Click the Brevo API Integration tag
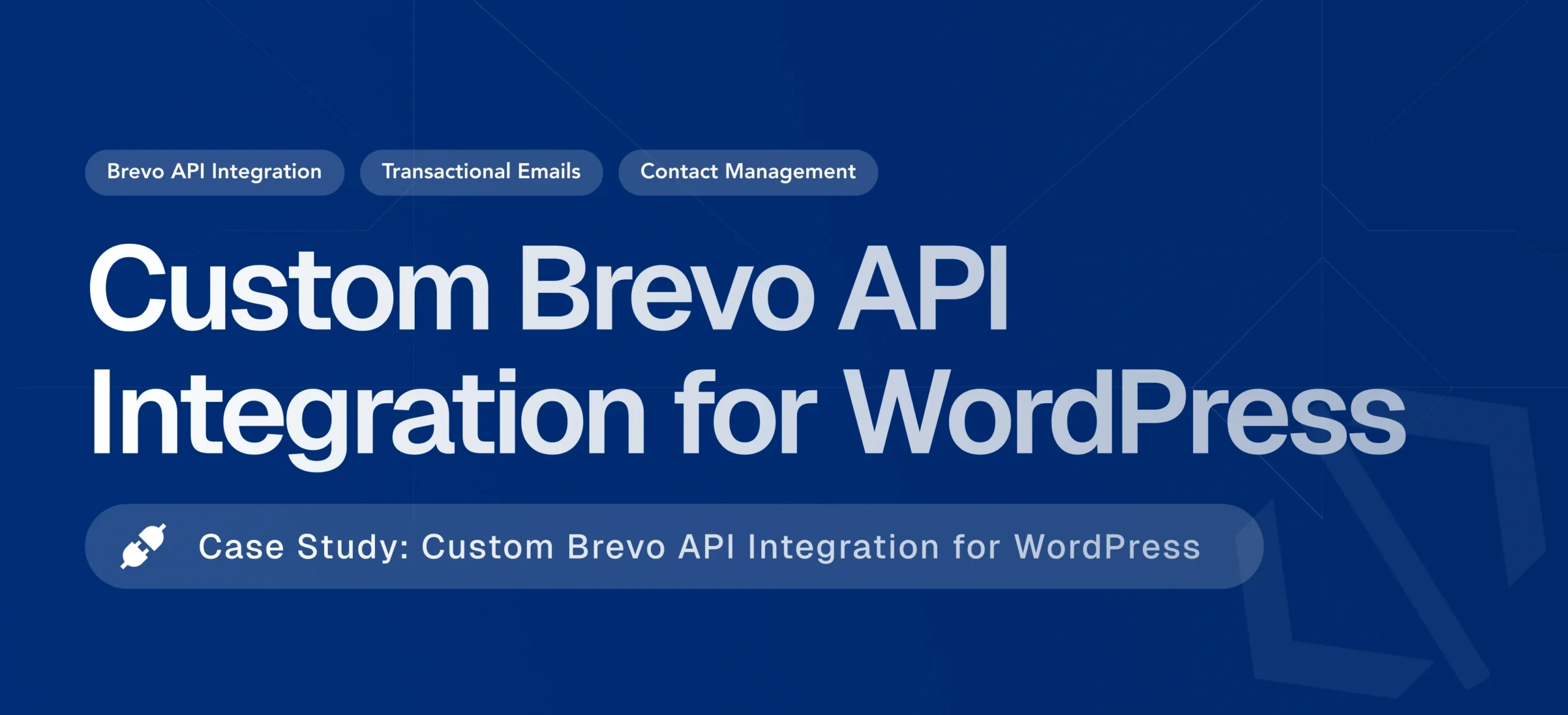1568x715 pixels. pyautogui.click(x=214, y=172)
